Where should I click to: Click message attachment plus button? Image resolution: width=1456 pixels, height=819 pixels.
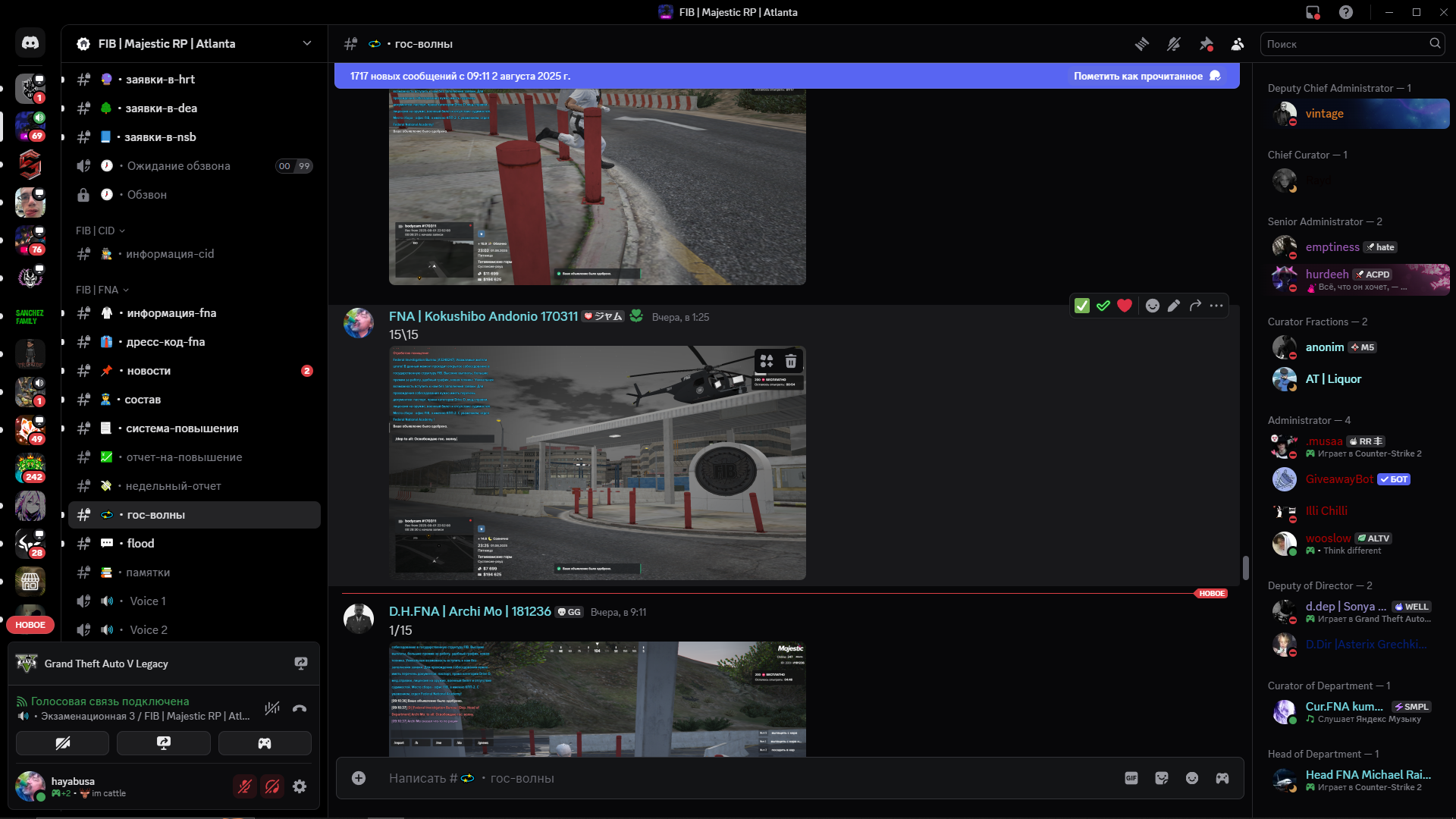pos(359,778)
